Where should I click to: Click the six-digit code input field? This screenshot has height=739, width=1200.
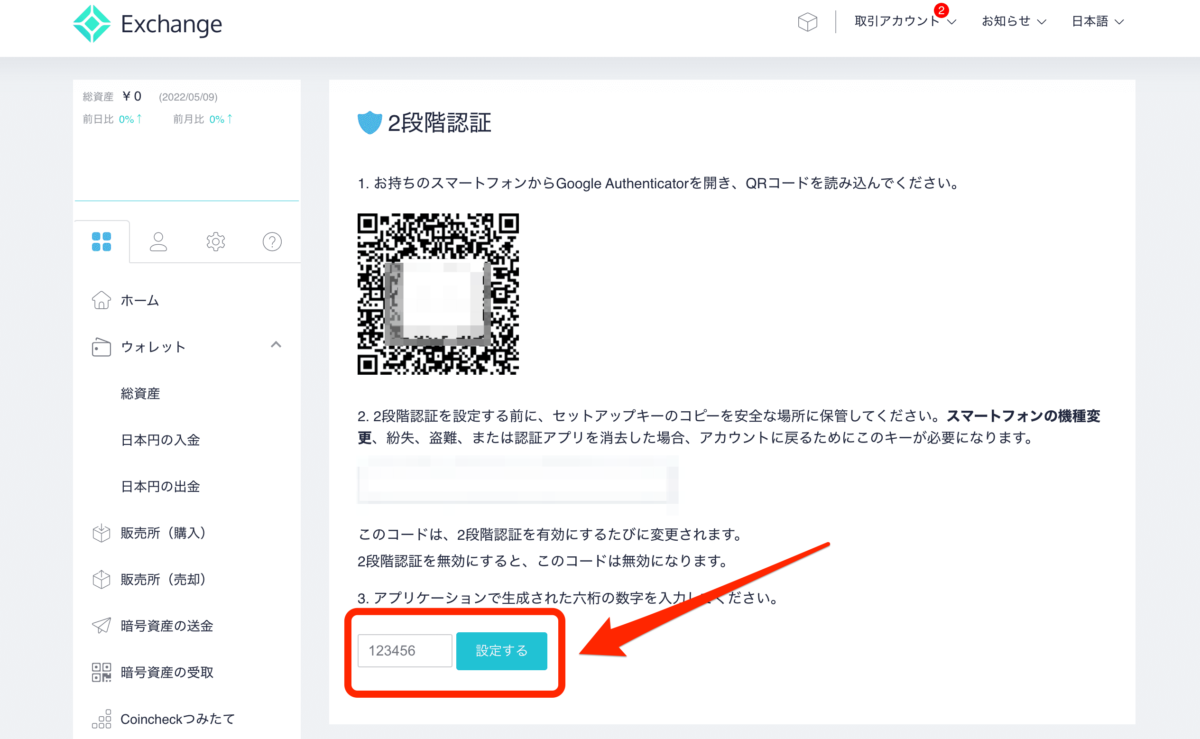click(x=405, y=651)
